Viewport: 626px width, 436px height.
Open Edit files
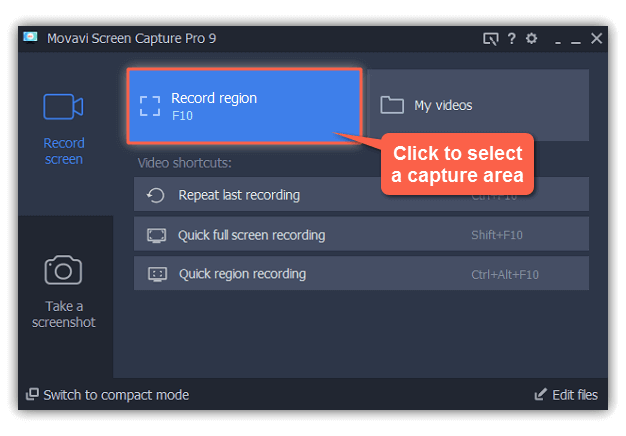tap(566, 395)
